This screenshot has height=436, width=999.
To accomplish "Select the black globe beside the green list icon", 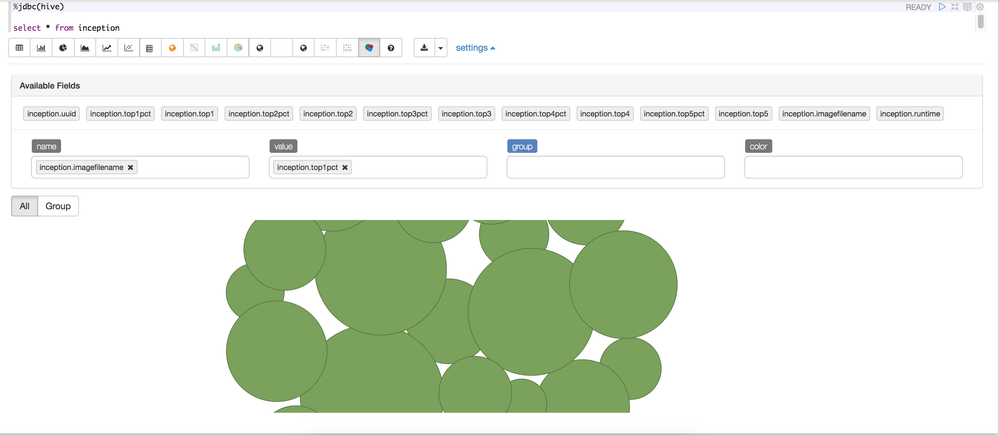I will [304, 48].
